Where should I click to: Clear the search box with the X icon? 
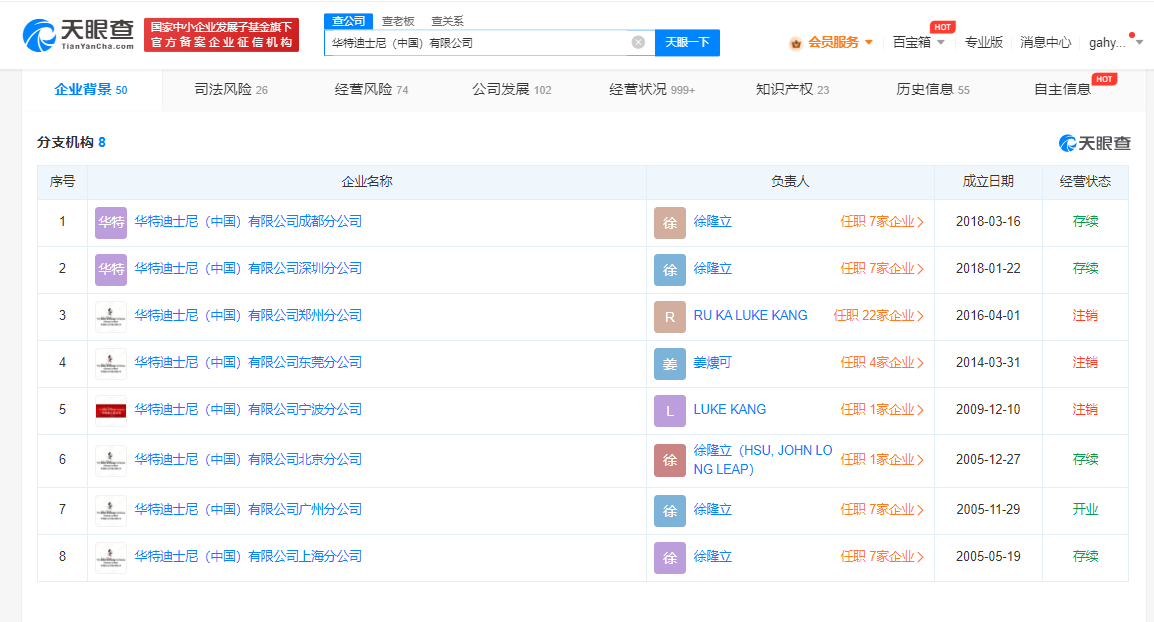[638, 43]
